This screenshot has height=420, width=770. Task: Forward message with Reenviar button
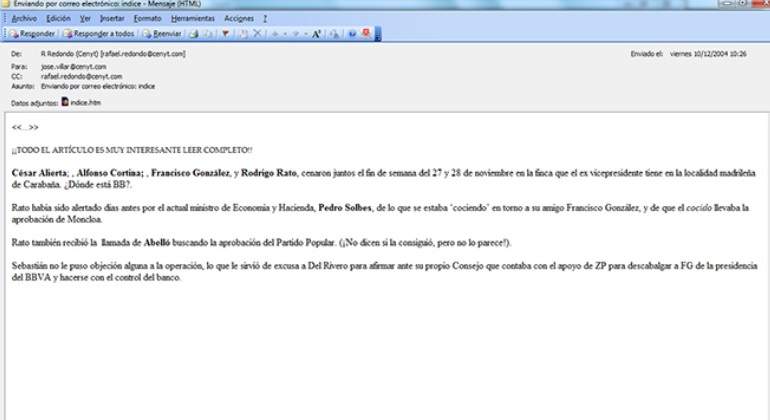(x=162, y=34)
